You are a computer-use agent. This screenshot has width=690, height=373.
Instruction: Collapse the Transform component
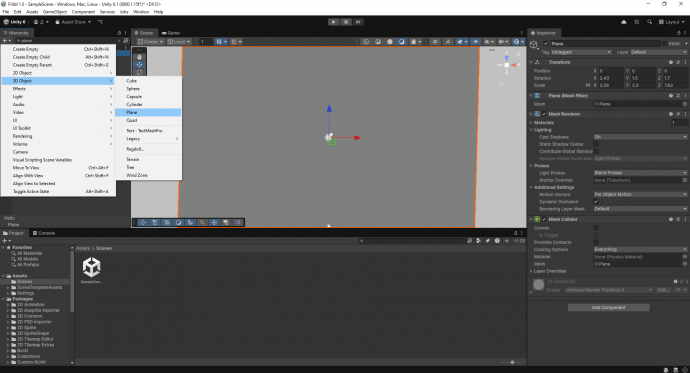coord(531,62)
